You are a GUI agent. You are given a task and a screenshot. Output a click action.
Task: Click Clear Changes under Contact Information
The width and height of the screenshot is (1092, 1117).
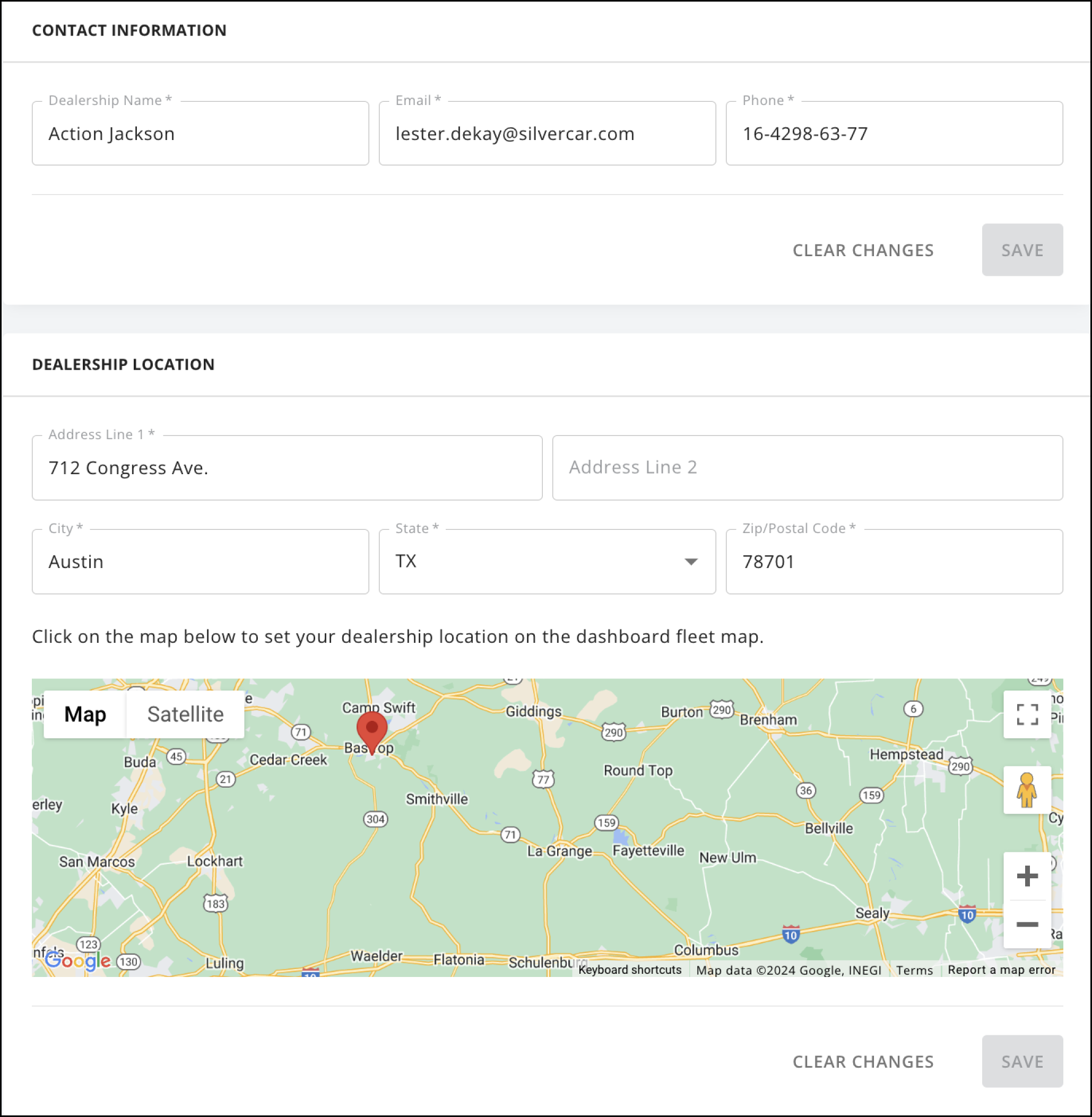[x=863, y=250]
